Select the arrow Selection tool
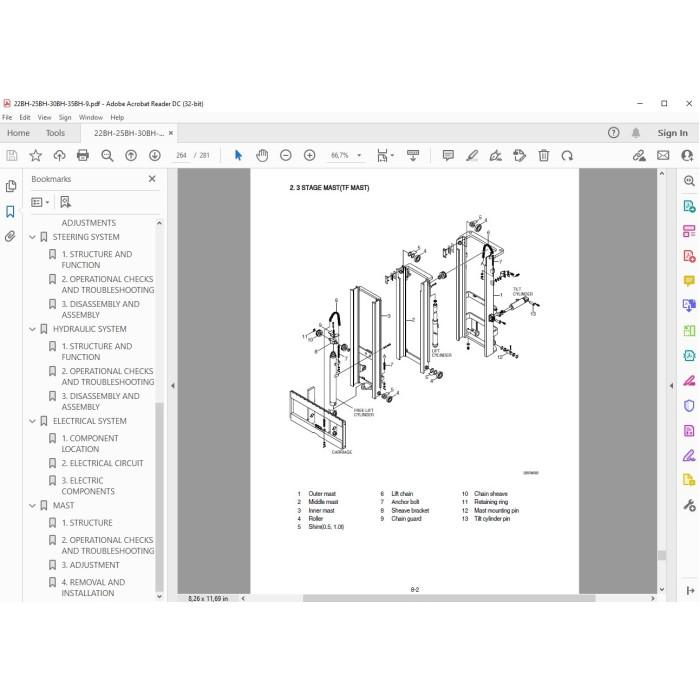The image size is (700, 700). (238, 155)
